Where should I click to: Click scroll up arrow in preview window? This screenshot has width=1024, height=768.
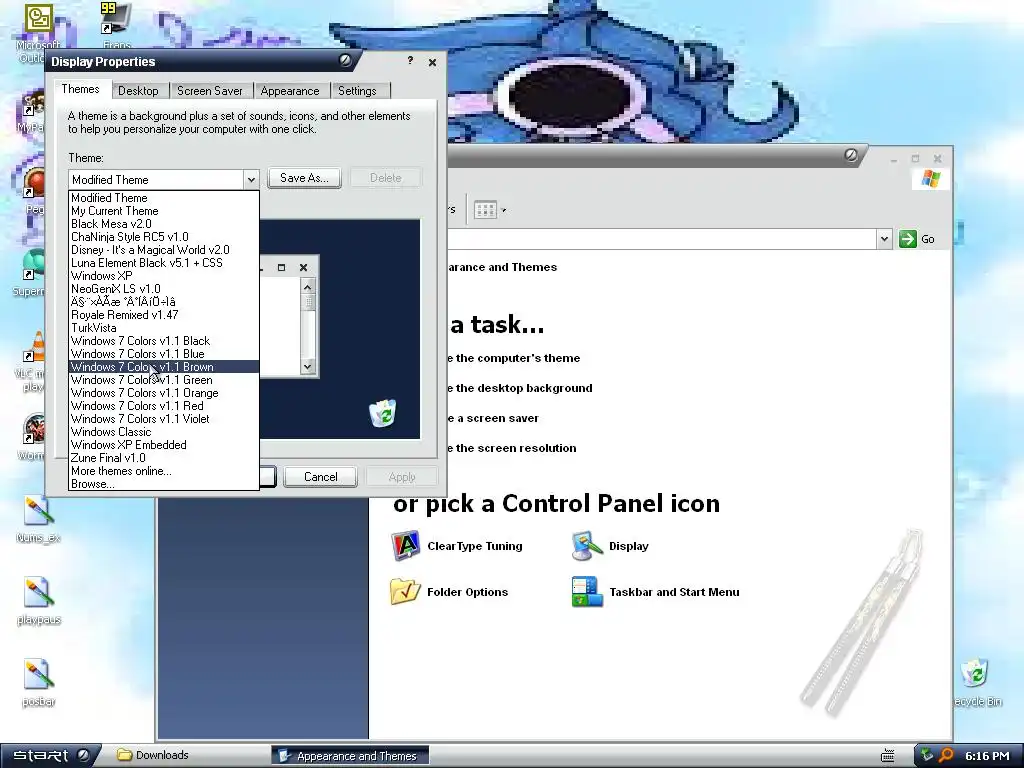(x=308, y=286)
